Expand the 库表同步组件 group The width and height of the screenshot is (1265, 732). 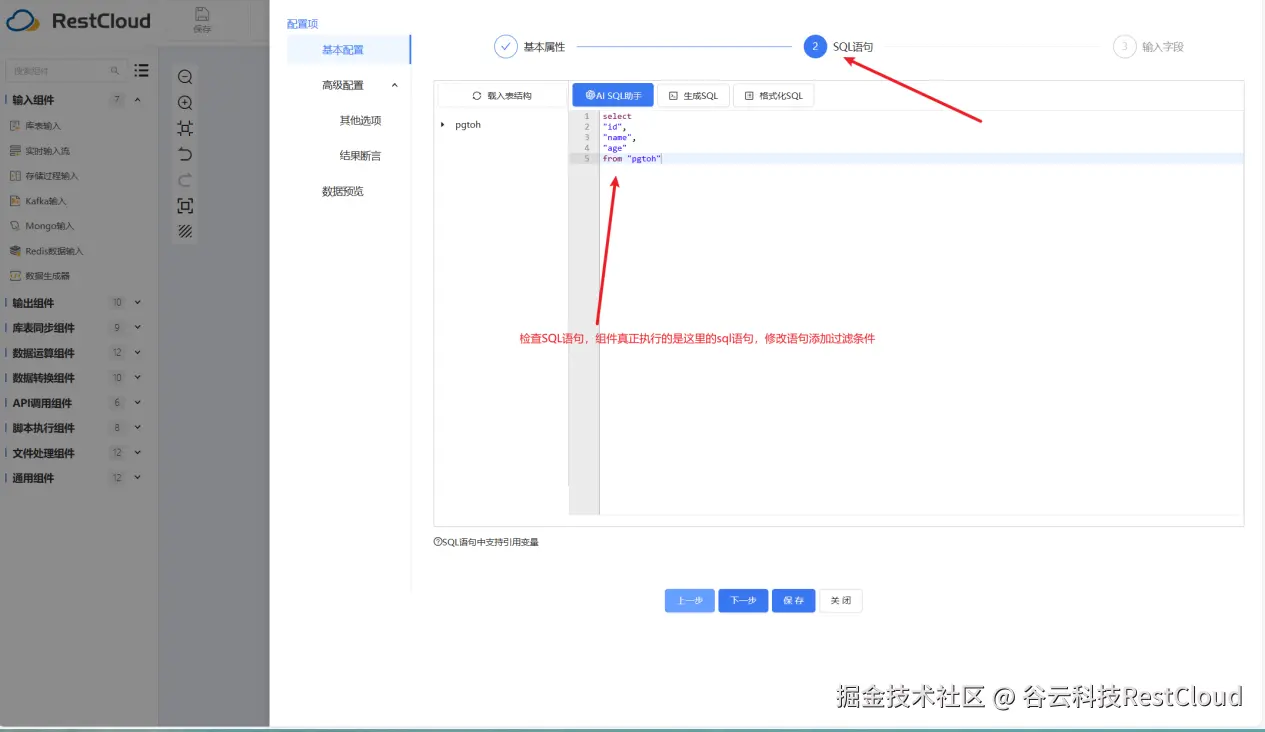click(138, 328)
